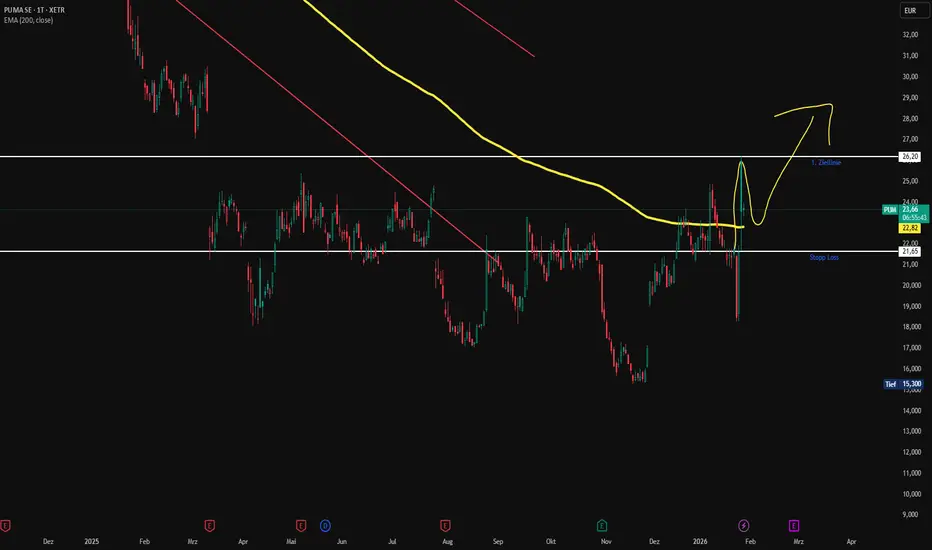Open the purple upcoming earnings marker
The image size is (932, 550).
(794, 526)
